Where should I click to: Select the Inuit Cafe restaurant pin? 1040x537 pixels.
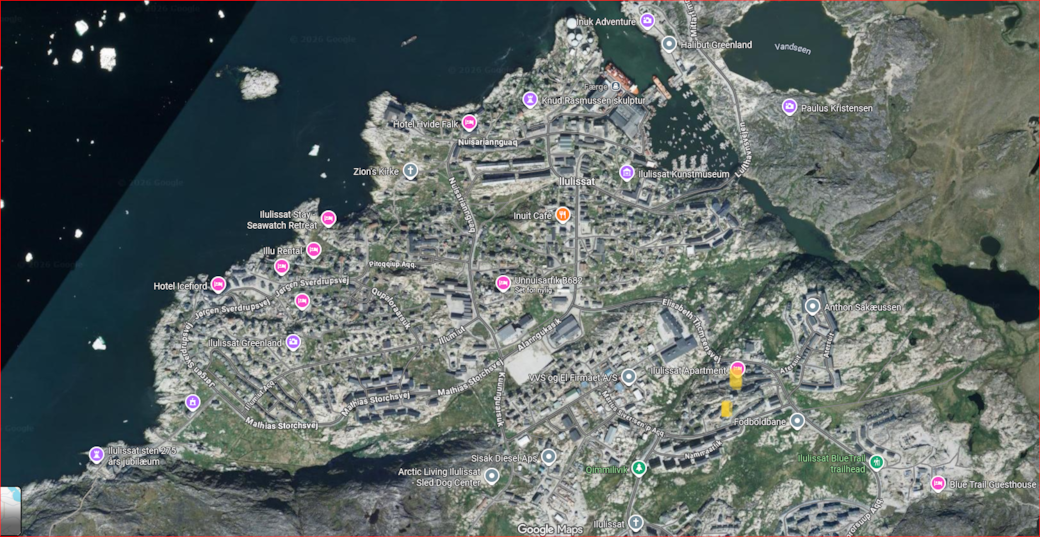point(562,214)
